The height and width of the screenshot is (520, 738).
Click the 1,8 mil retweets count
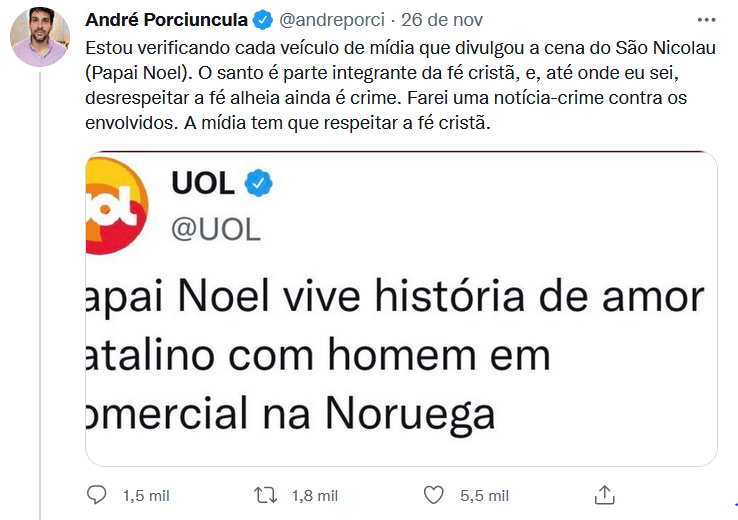(x=314, y=496)
